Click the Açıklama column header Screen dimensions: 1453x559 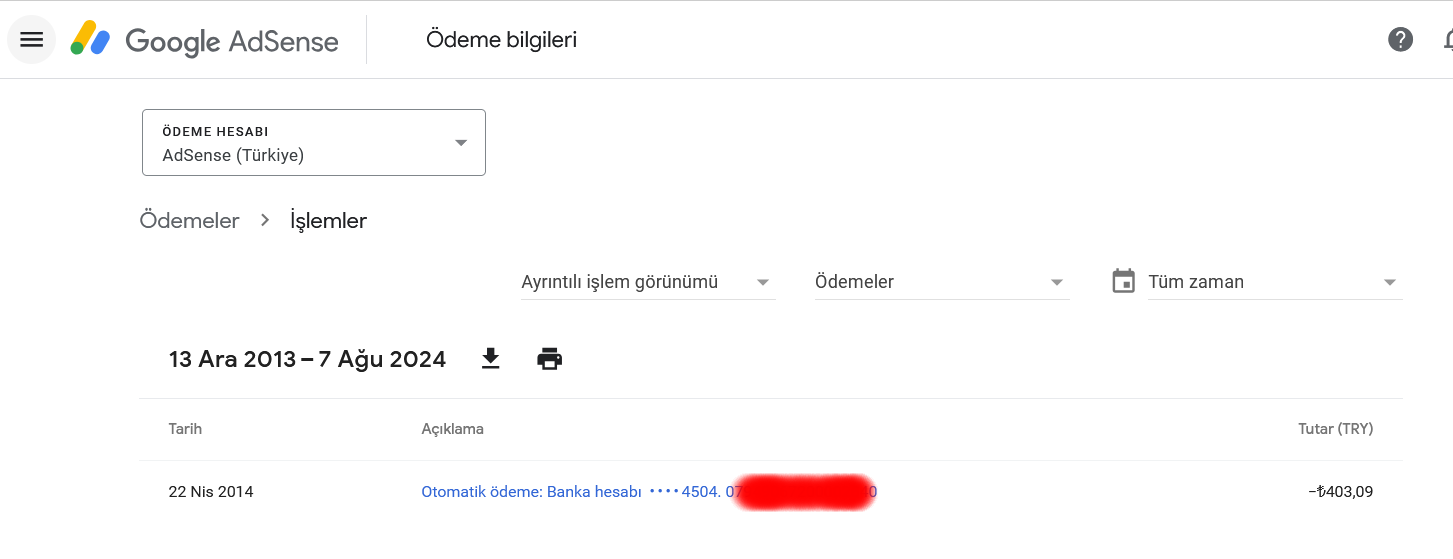pyautogui.click(x=452, y=429)
